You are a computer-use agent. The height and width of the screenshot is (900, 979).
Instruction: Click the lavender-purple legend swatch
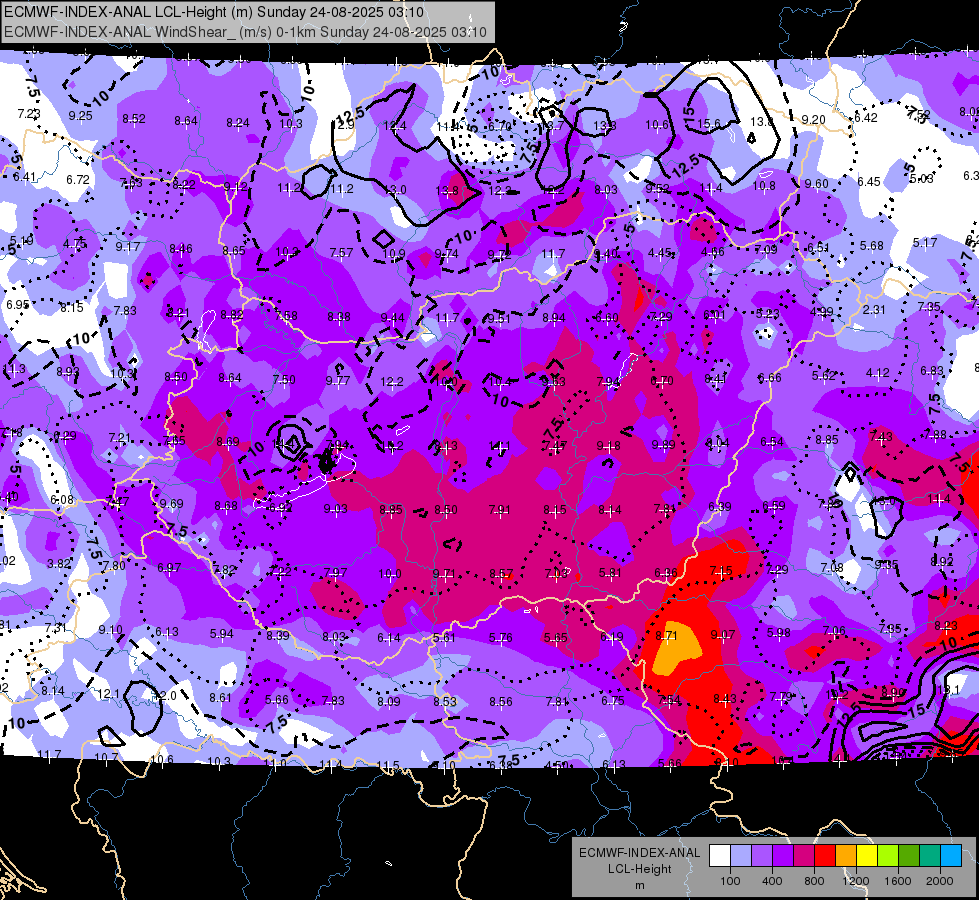click(x=762, y=856)
